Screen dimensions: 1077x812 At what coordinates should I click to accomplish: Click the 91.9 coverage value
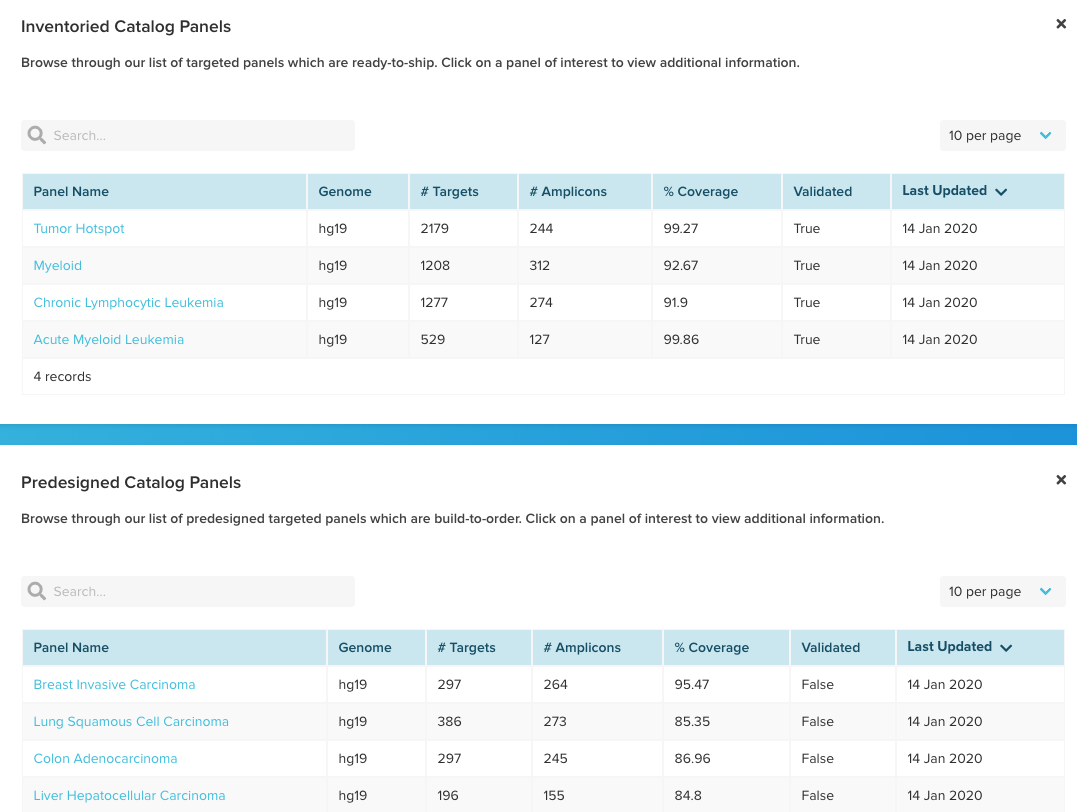pos(675,303)
